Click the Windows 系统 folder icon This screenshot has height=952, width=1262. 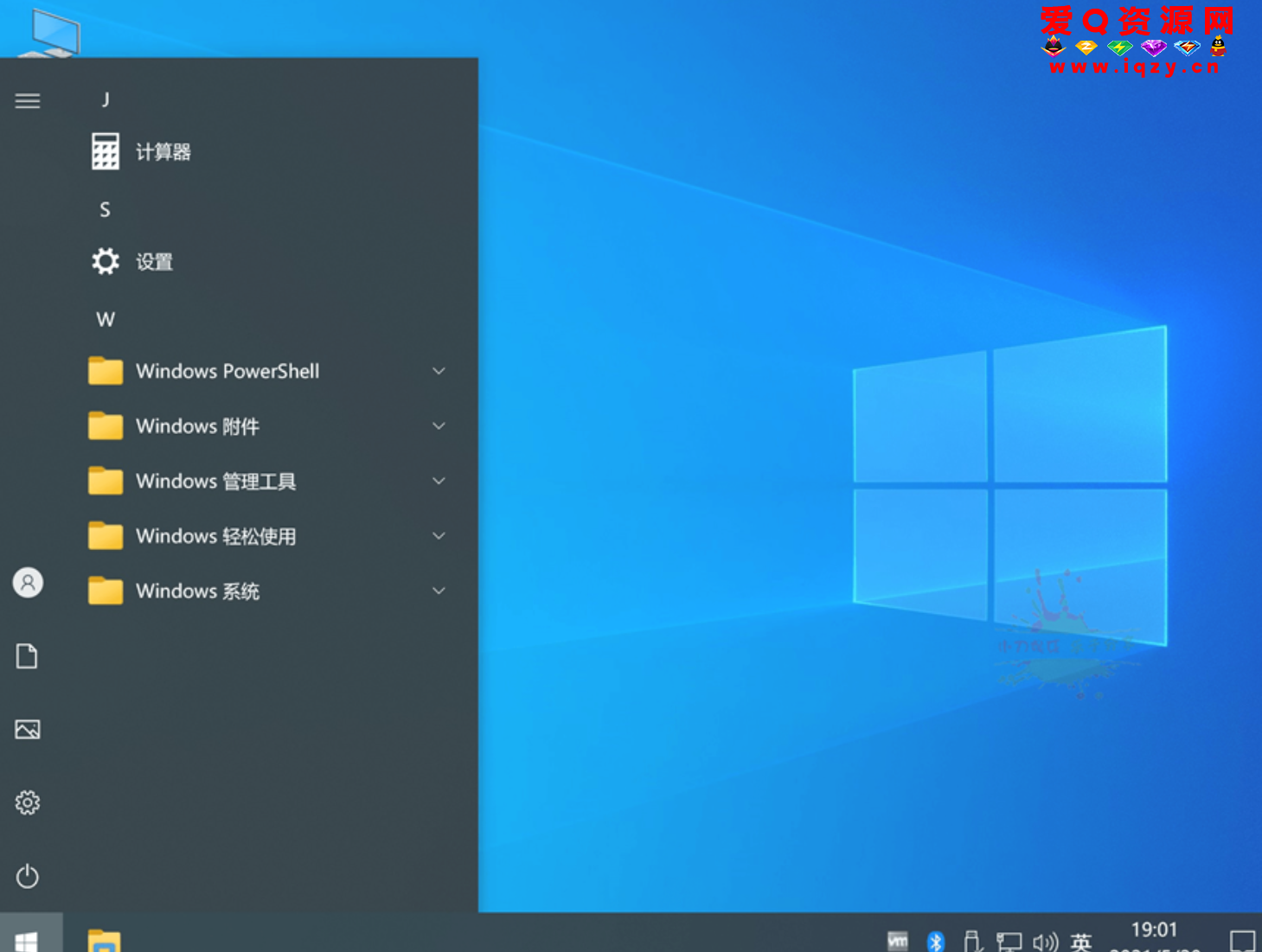point(106,591)
